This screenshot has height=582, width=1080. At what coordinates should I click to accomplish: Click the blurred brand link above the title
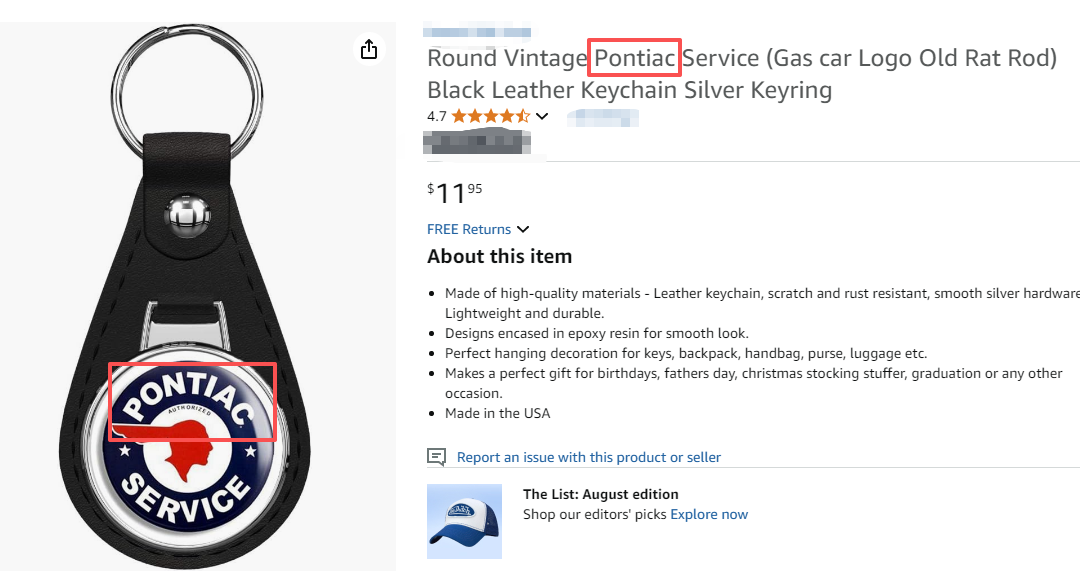click(x=478, y=31)
